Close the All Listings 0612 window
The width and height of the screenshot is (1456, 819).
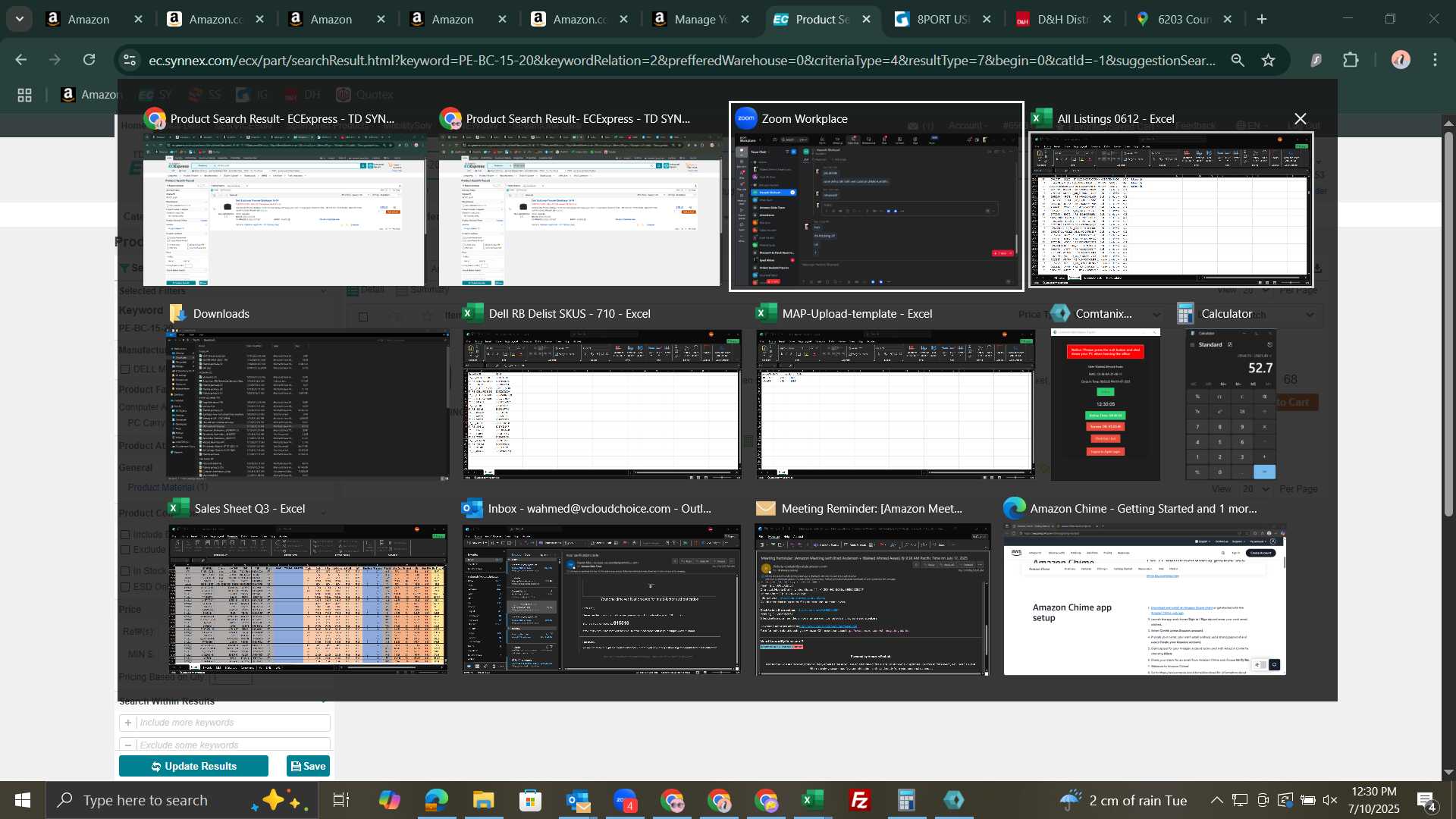(x=1301, y=119)
